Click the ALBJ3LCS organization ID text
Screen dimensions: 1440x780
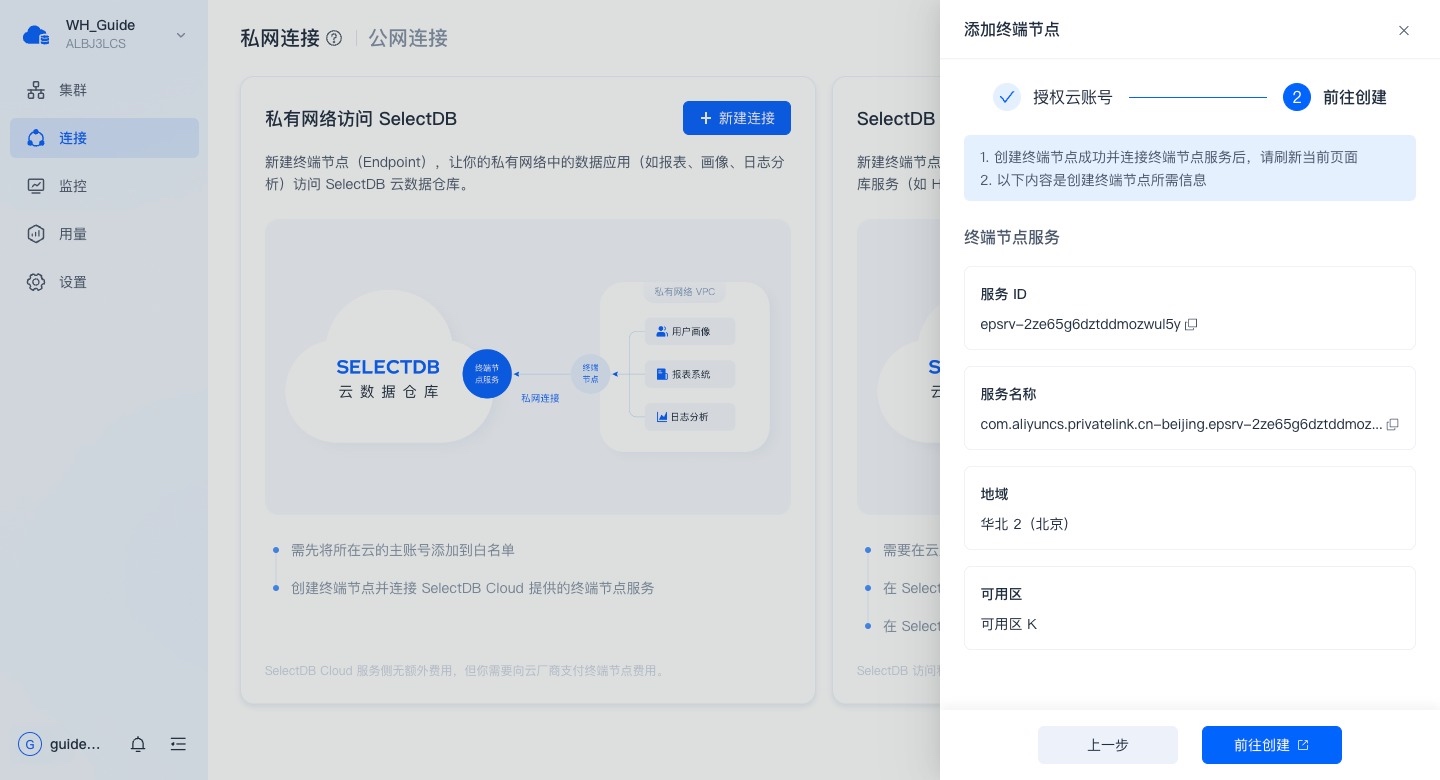point(96,44)
